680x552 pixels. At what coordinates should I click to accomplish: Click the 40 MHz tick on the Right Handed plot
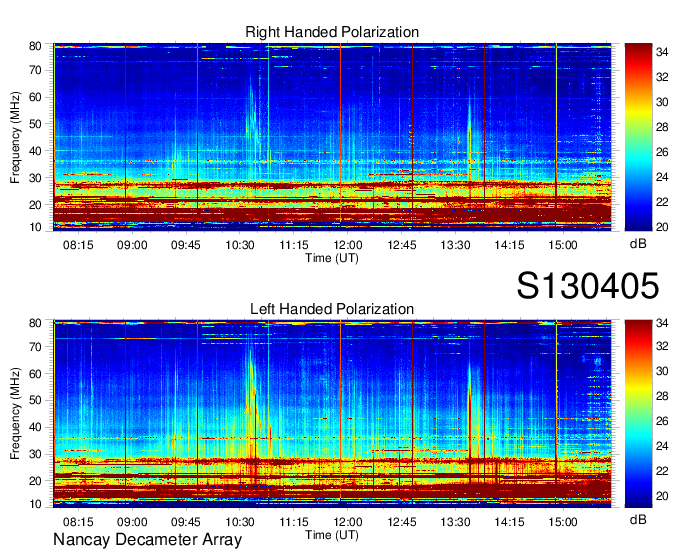(x=35, y=151)
